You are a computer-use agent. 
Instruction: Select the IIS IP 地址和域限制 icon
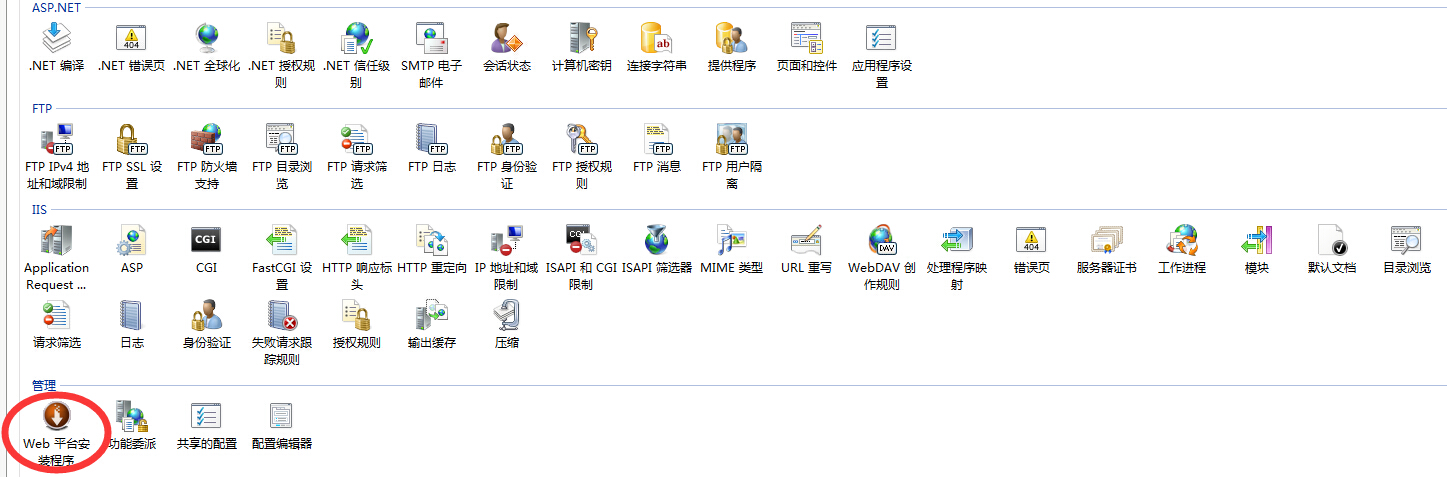click(507, 241)
